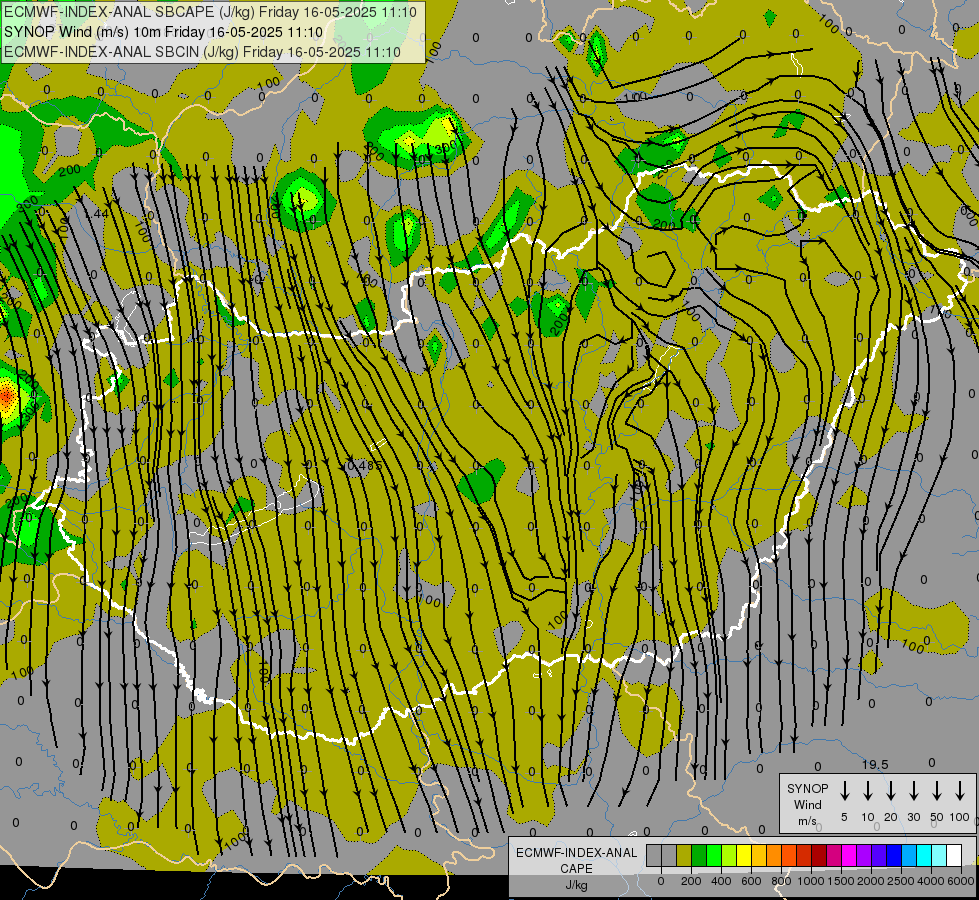Viewport: 979px width, 900px height.
Task: Click the 50 speed label in the wind legend
Action: pos(937,817)
